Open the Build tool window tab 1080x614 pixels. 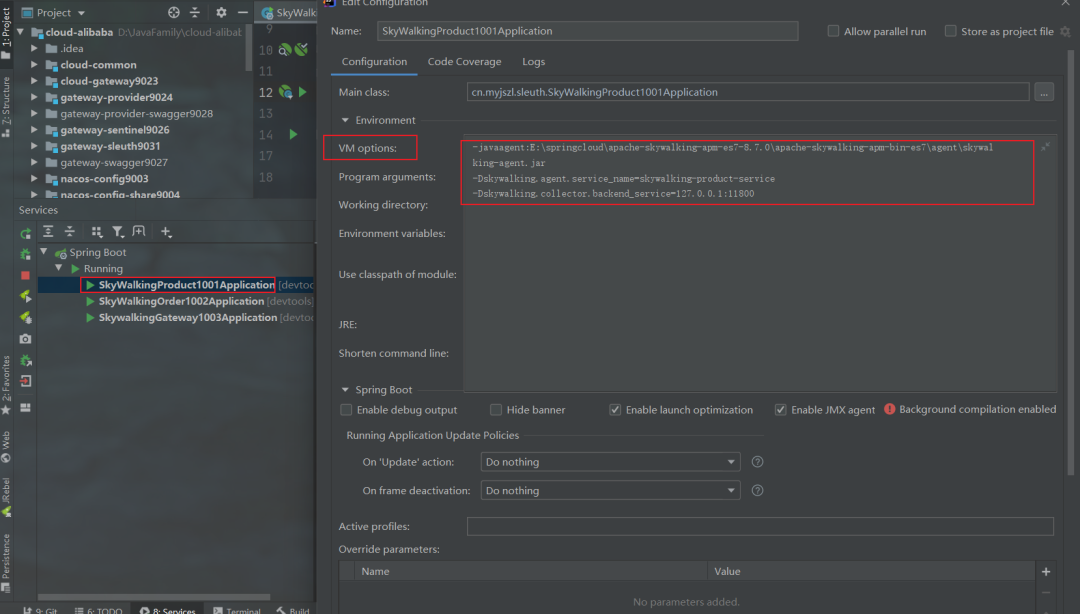point(293,610)
